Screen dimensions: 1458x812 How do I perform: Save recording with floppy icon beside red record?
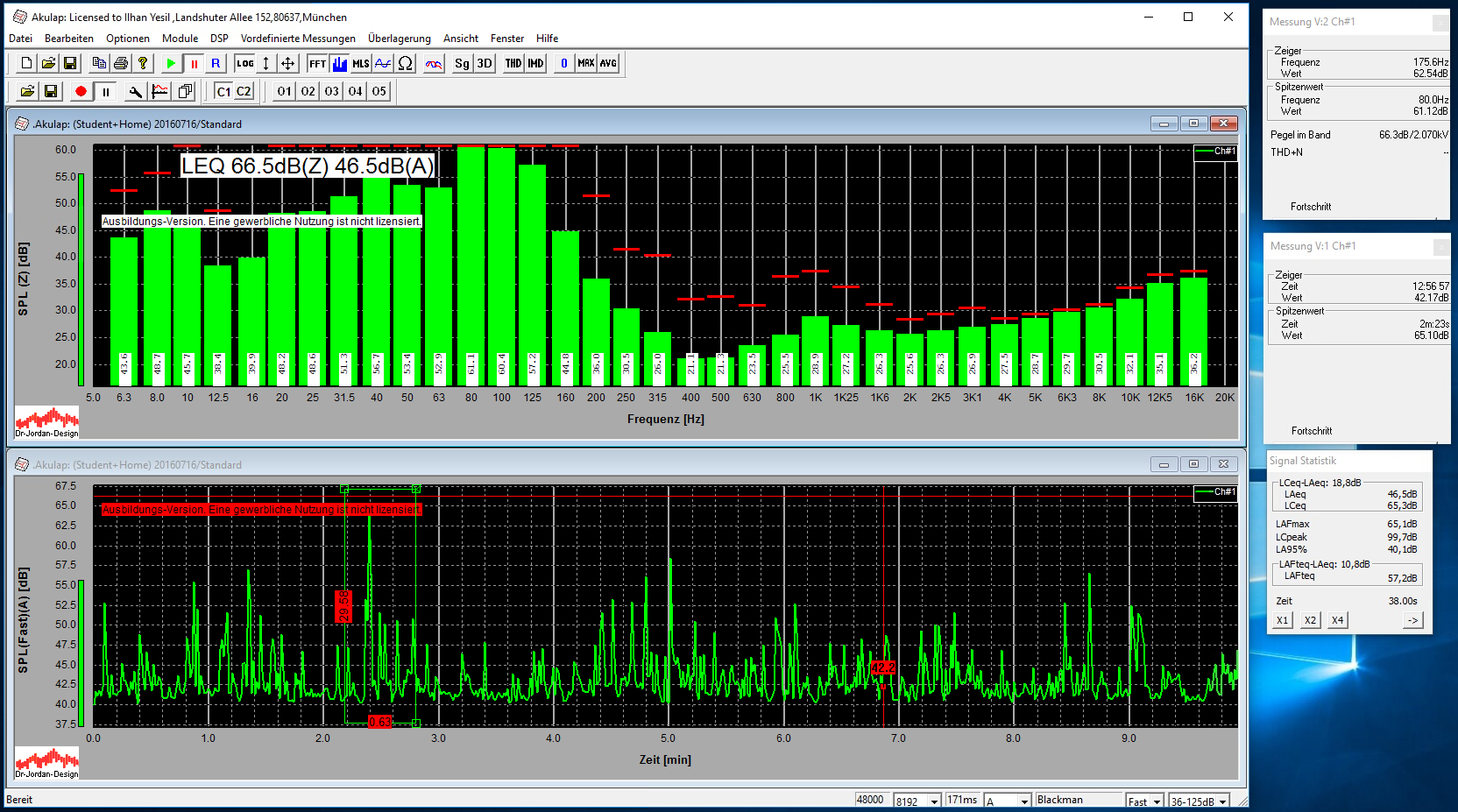tap(50, 91)
